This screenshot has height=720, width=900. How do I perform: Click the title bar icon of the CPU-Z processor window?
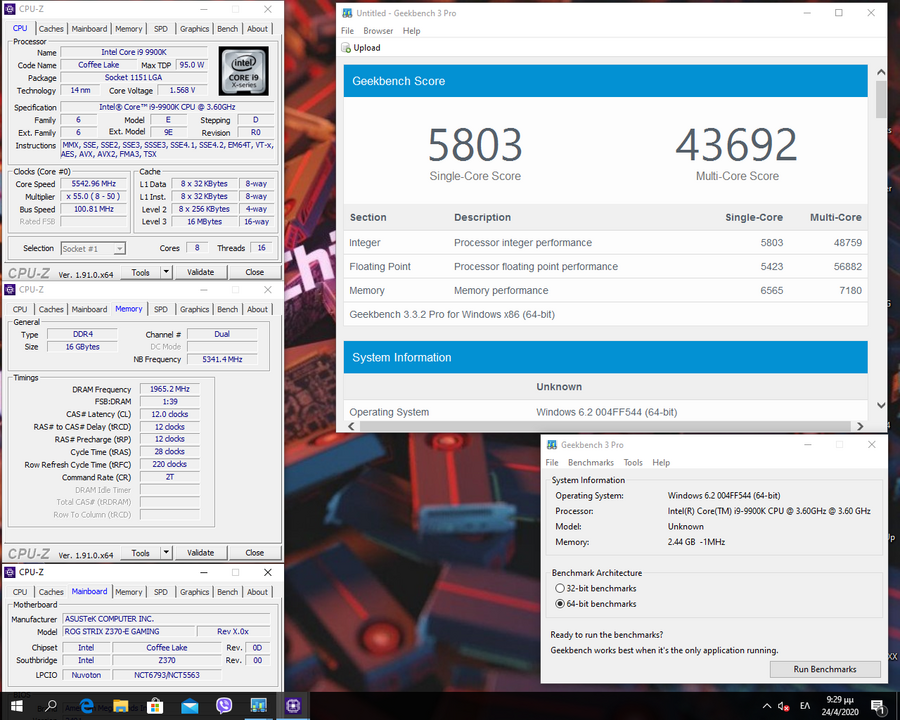pos(10,9)
